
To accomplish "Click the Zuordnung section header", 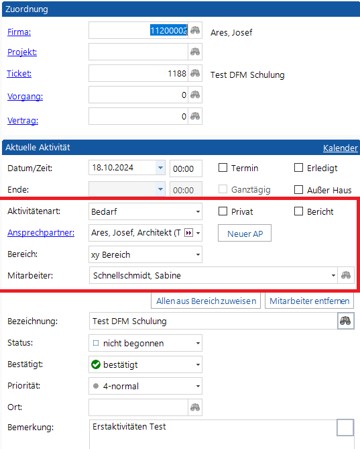I will pos(180,9).
